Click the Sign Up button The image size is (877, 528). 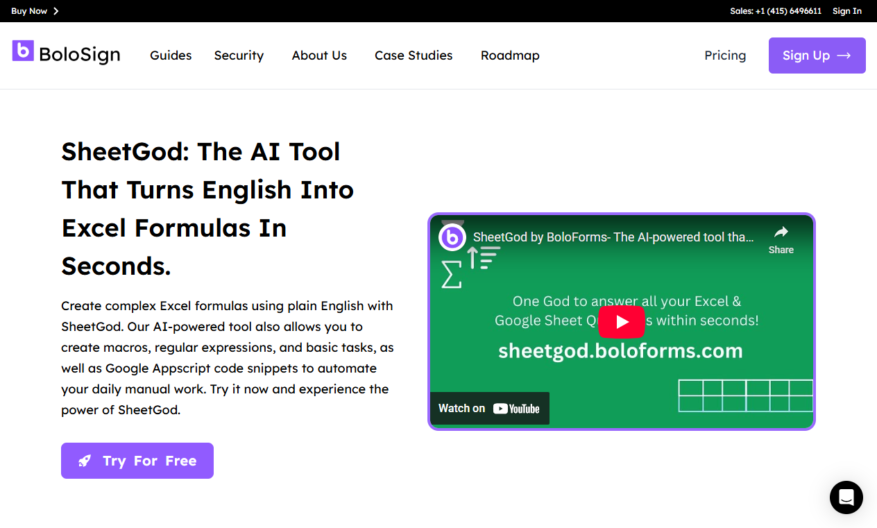[x=817, y=55]
